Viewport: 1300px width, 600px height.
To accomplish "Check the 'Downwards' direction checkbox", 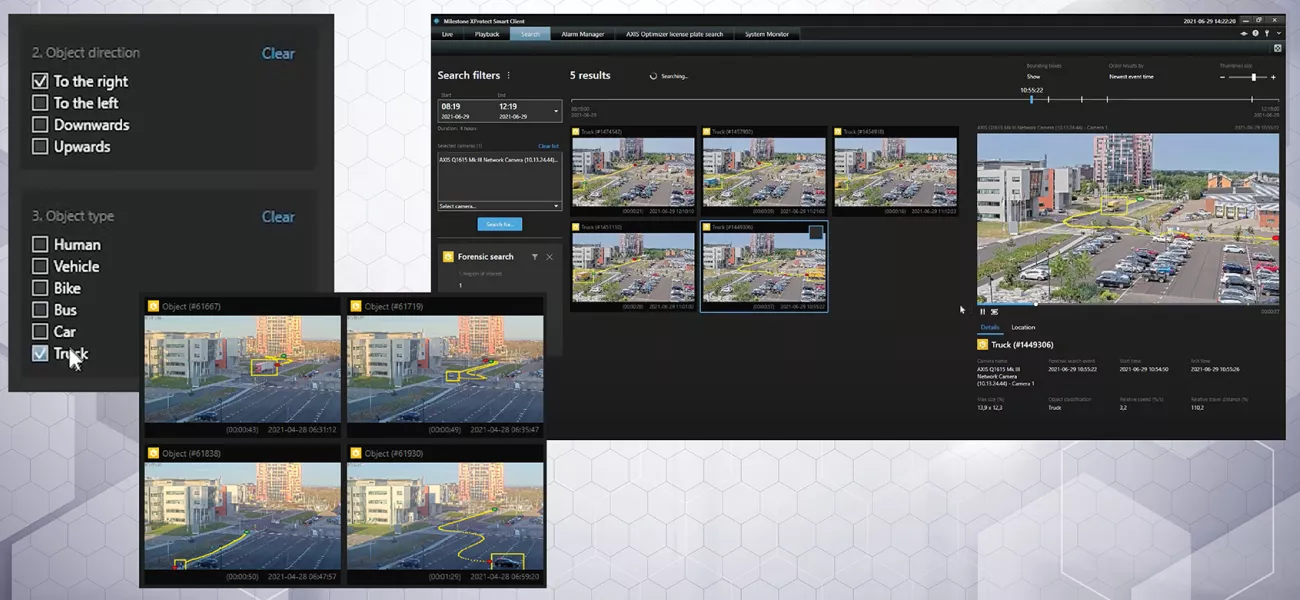I will pyautogui.click(x=40, y=124).
